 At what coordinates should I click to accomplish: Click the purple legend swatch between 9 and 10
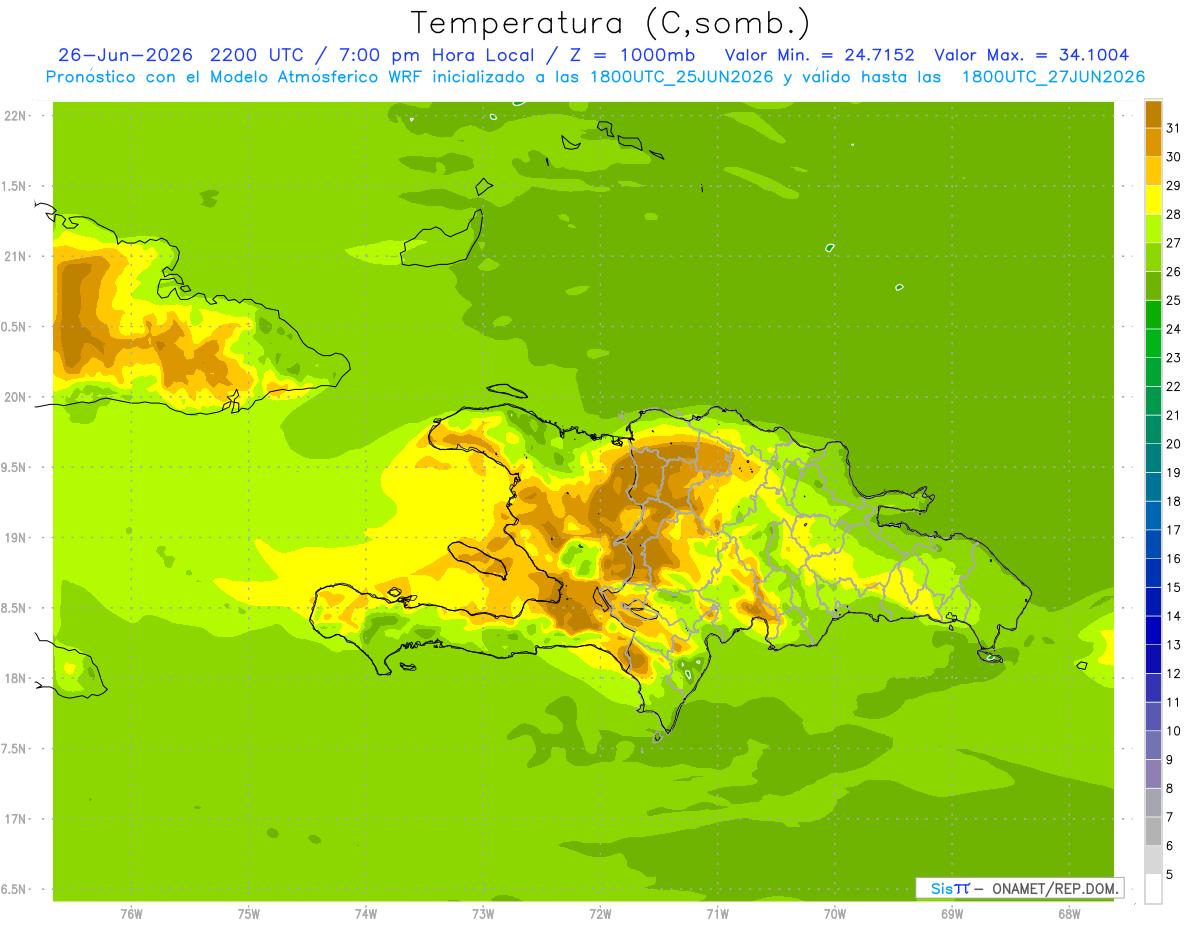[1153, 745]
